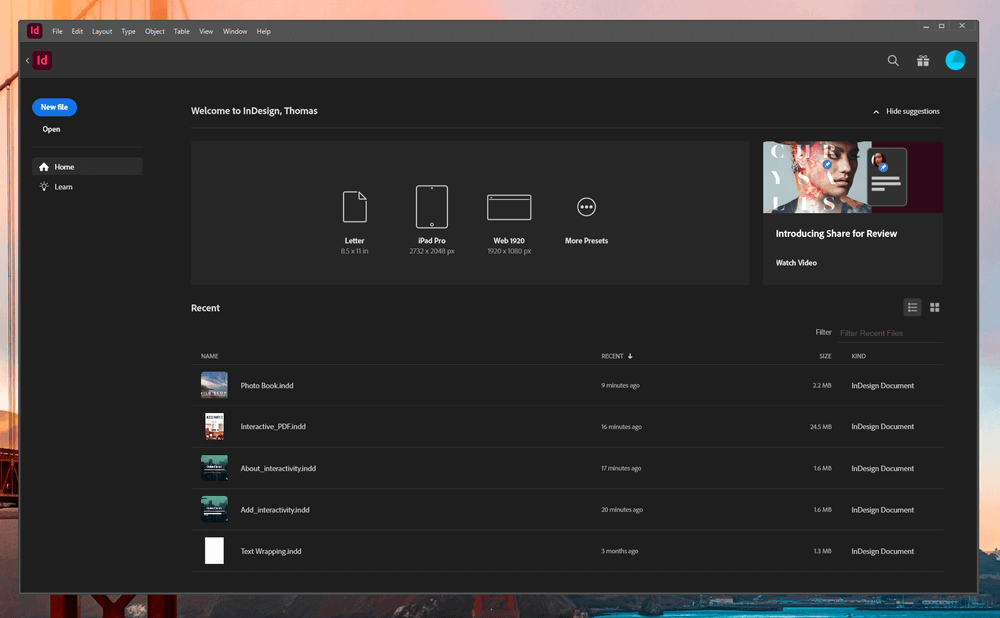Click the Share for Review promo image

[x=853, y=177]
